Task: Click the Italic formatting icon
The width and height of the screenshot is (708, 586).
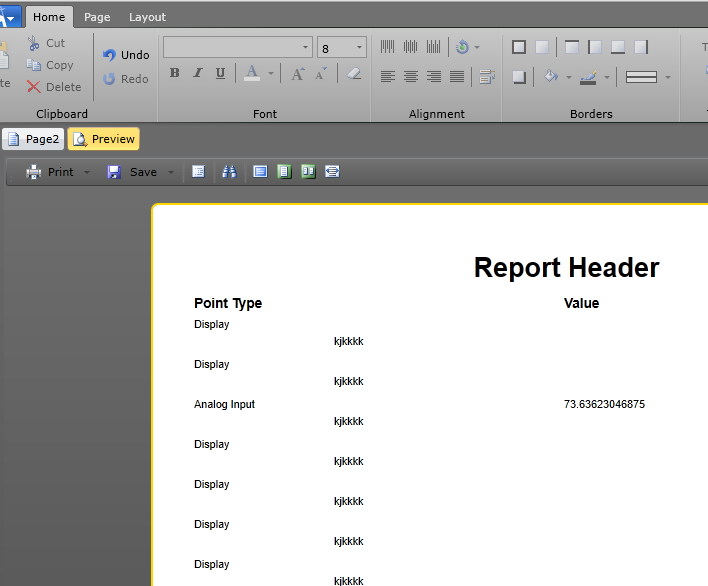Action: pos(197,73)
